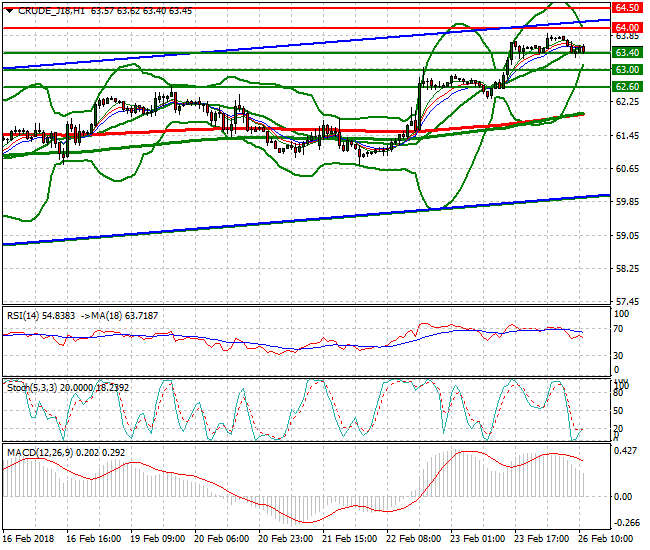Click the 26 Feb 10:00 time label
The image size is (650, 550).
606,539
